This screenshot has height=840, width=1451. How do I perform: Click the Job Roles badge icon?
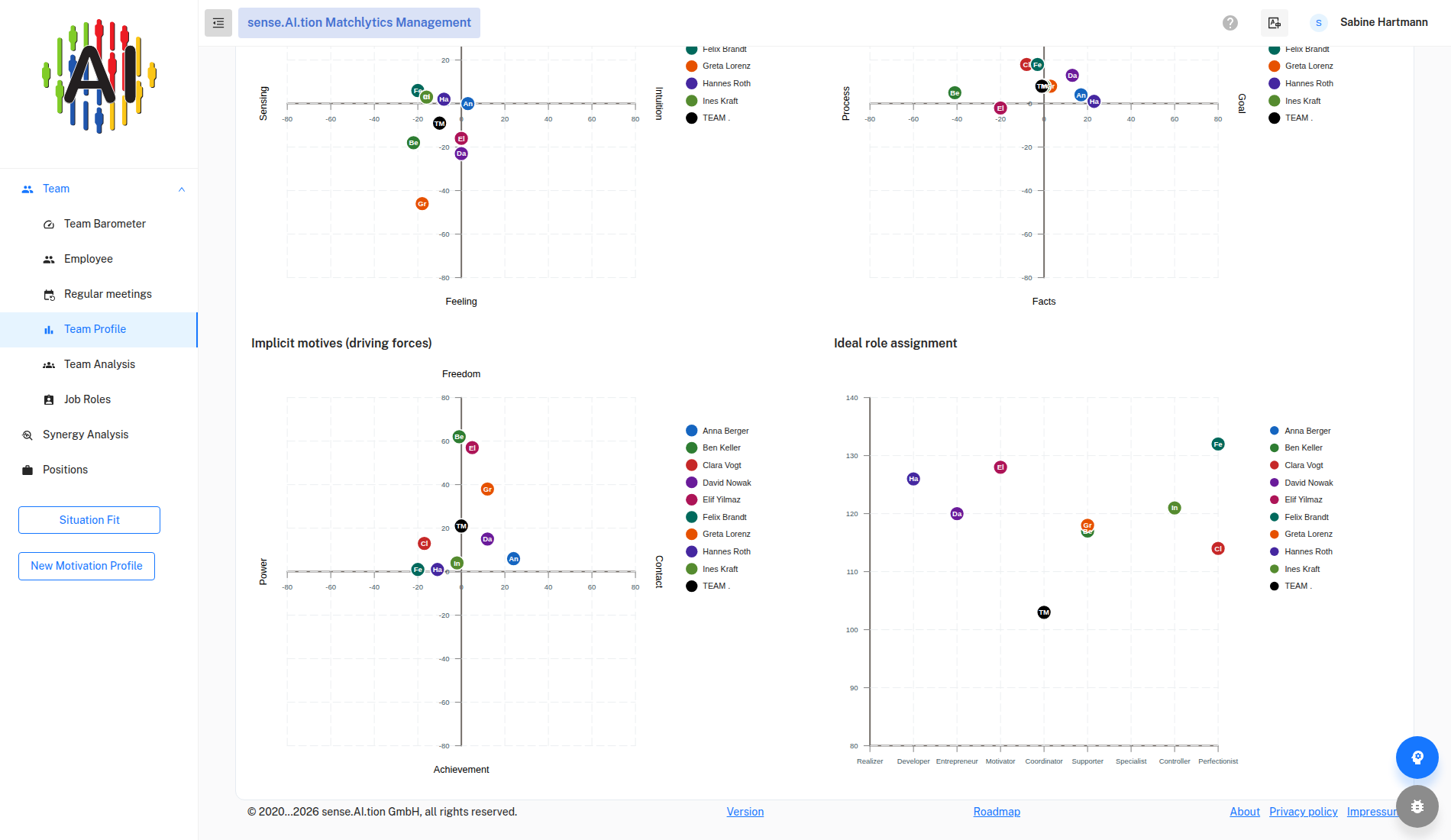point(49,400)
